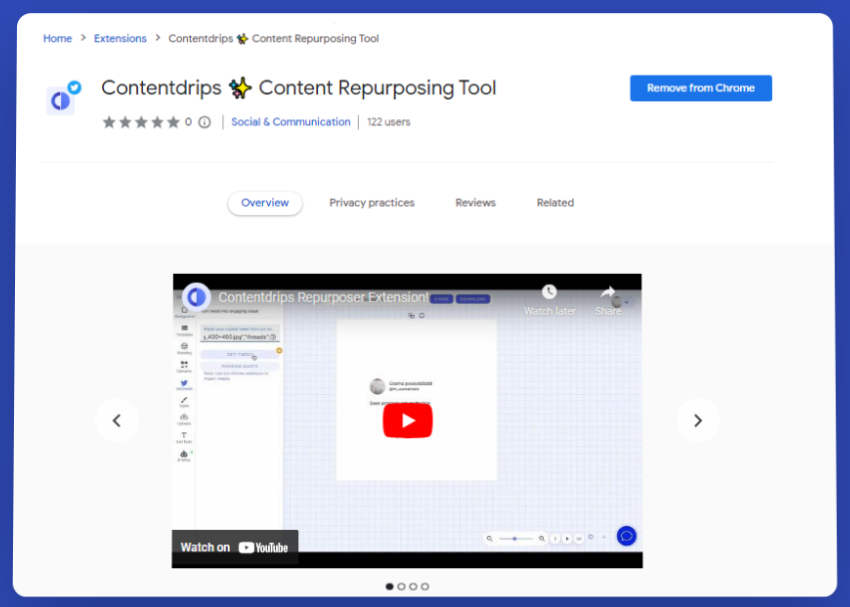
Task: Click the Share arrow icon on video
Action: click(608, 292)
